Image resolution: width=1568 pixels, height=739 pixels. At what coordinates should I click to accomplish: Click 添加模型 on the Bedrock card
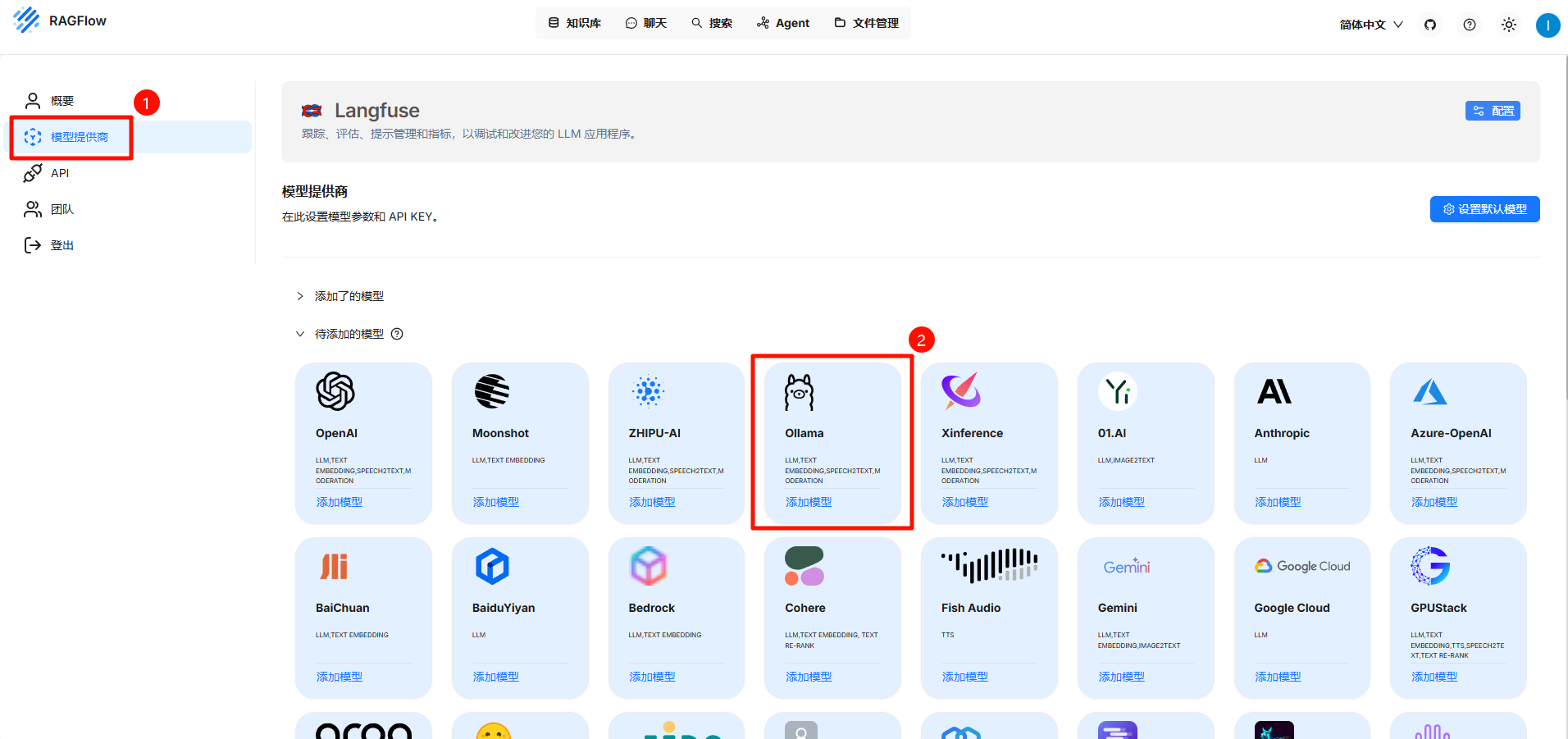pyautogui.click(x=653, y=677)
